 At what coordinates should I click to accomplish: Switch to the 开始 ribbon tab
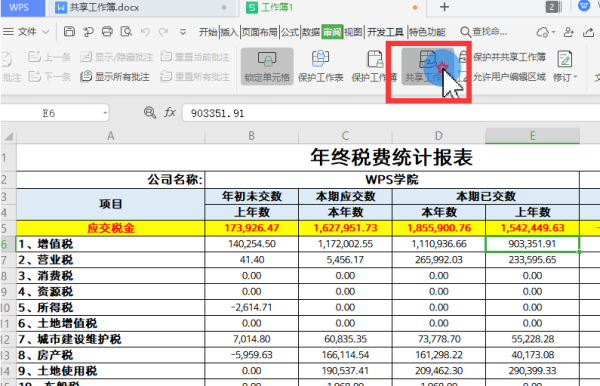click(208, 32)
